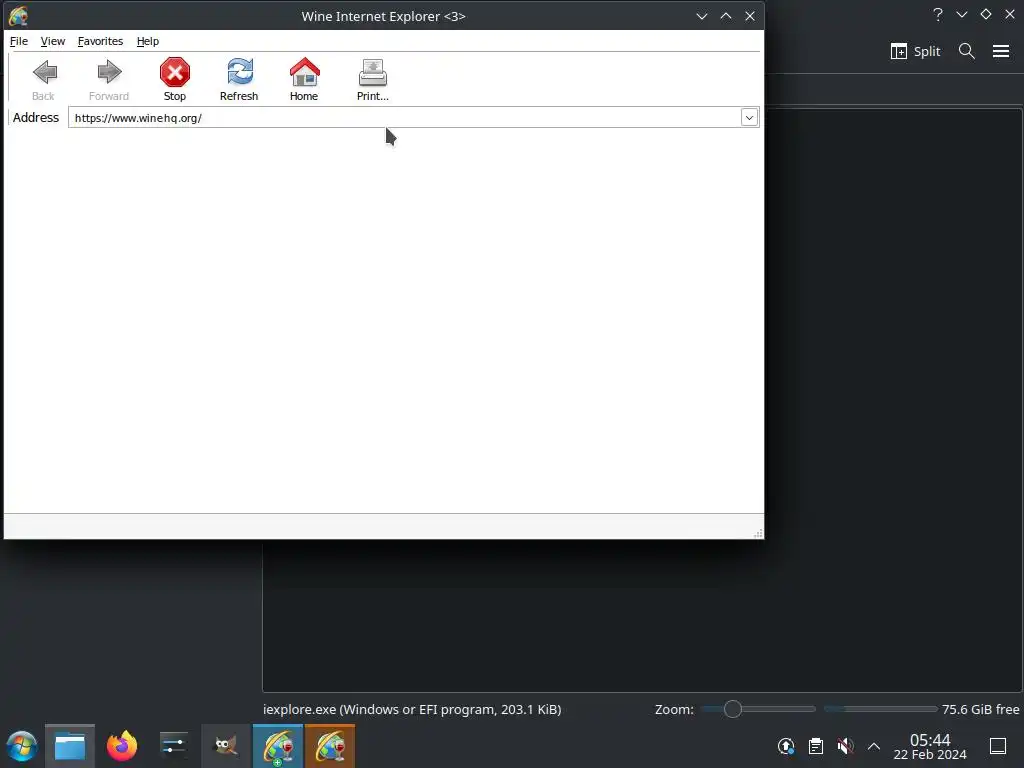This screenshot has height=768, width=1024.
Task: Expand hidden system tray icons
Action: (874, 746)
